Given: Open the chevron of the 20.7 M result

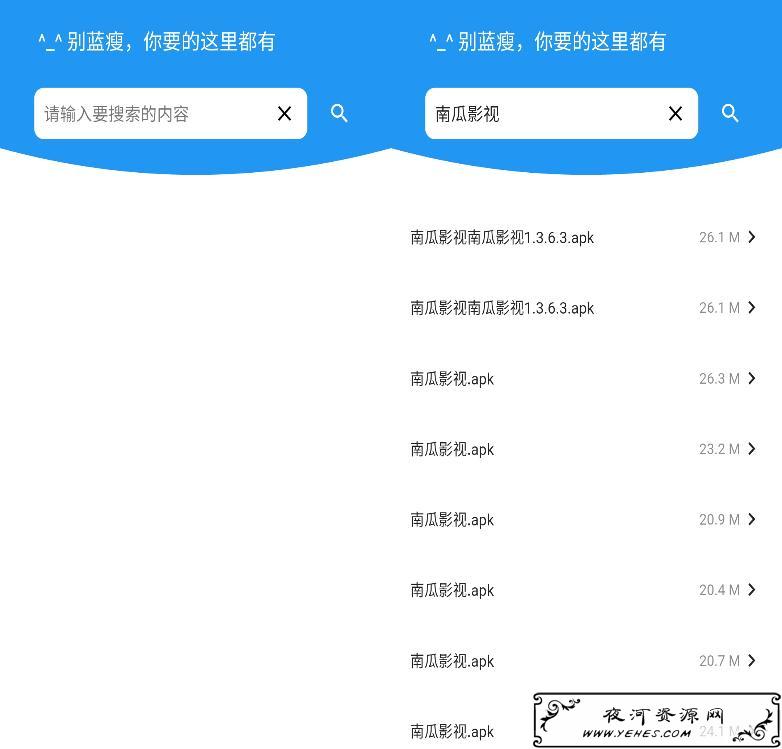Looking at the screenshot, I should [752, 661].
